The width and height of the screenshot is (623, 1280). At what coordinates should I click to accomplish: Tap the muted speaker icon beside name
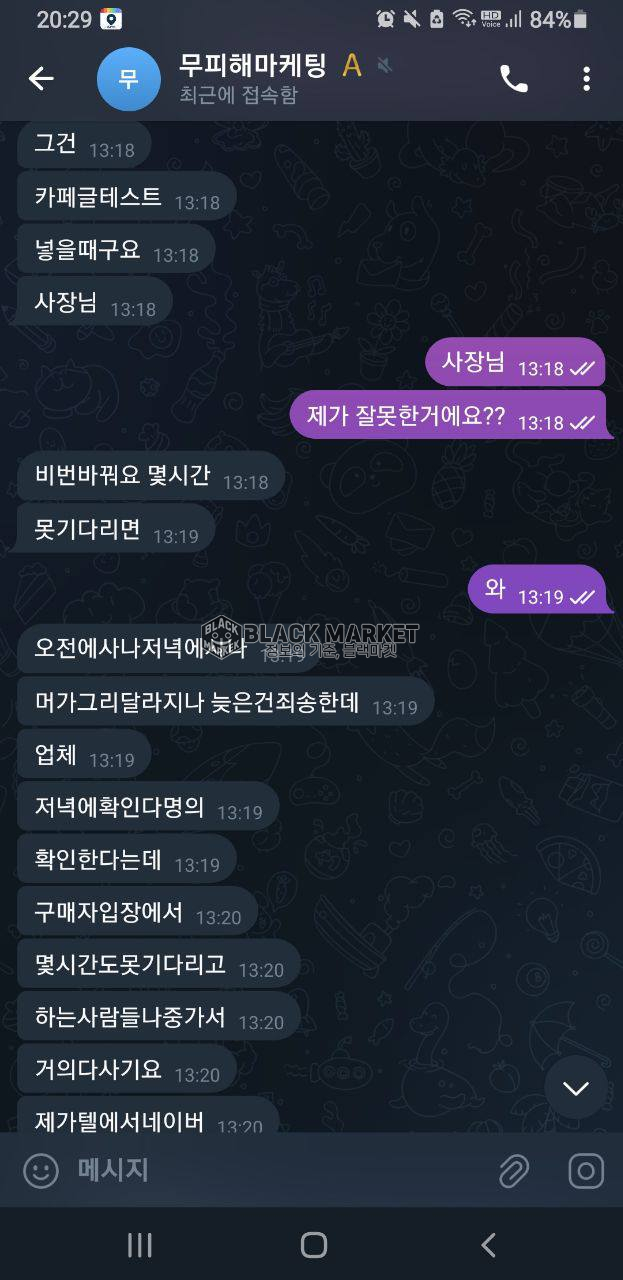[x=385, y=66]
